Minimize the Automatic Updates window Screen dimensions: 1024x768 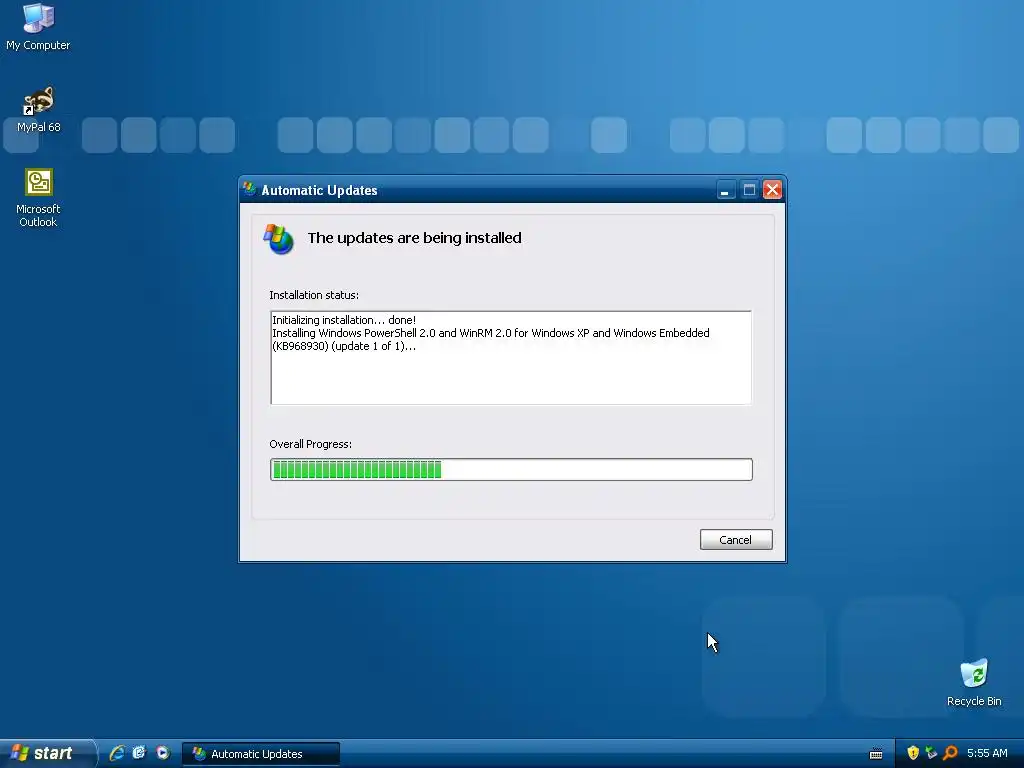point(726,190)
